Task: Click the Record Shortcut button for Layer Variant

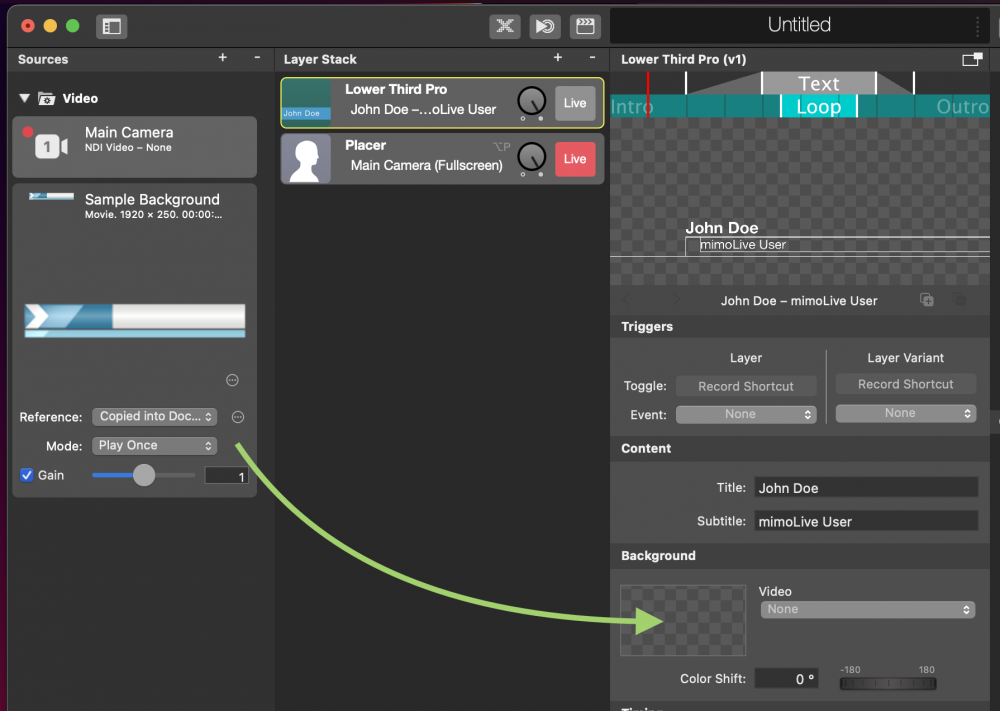Action: tap(906, 385)
